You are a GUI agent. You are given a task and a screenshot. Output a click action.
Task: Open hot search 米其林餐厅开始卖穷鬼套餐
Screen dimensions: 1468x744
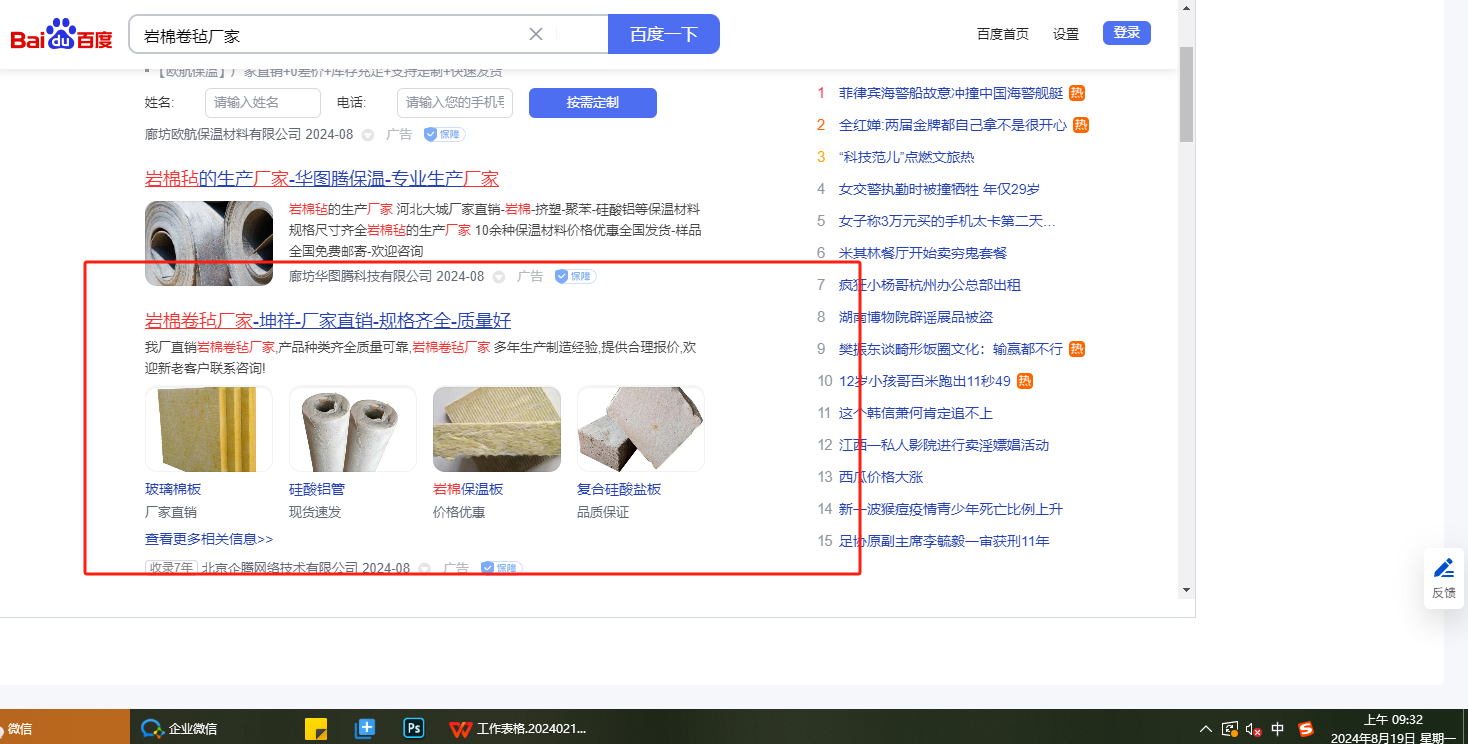pyautogui.click(x=923, y=253)
